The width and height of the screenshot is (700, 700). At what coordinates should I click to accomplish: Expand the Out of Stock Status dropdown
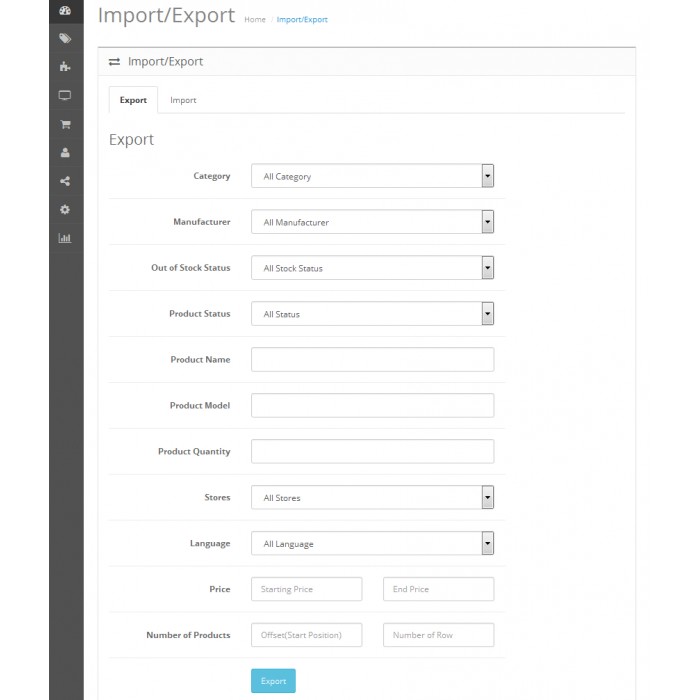[x=372, y=268]
